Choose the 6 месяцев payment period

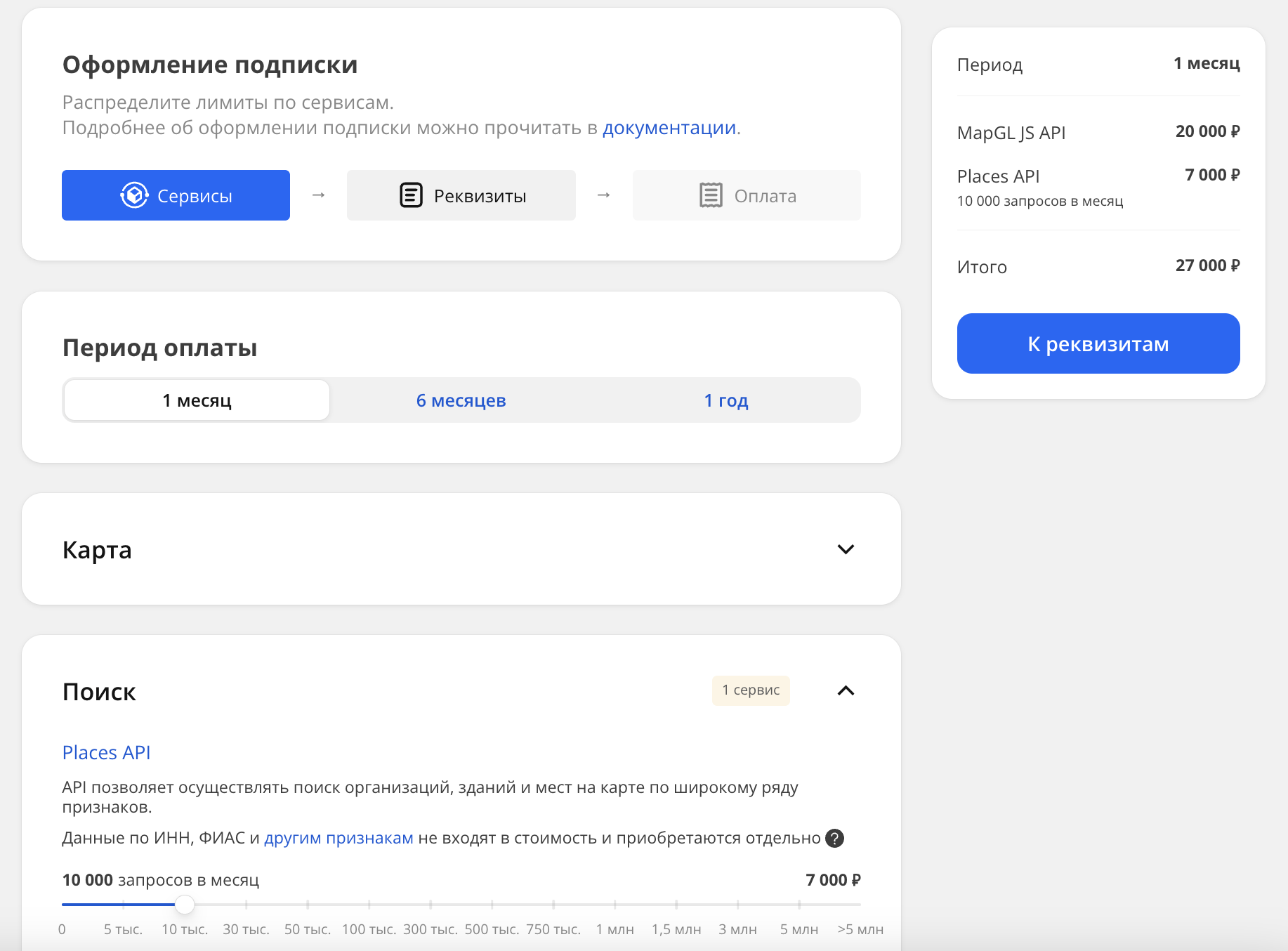coord(461,400)
